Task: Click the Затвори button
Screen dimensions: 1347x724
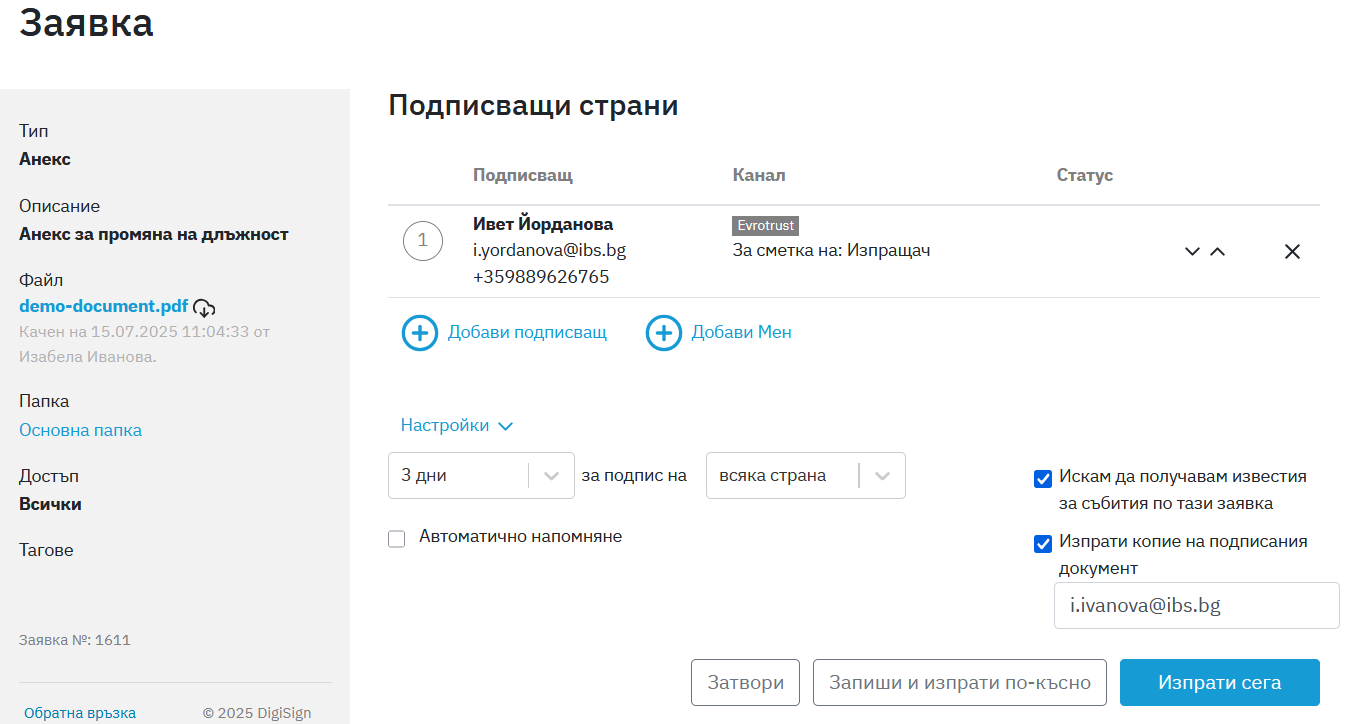Action: click(x=745, y=683)
